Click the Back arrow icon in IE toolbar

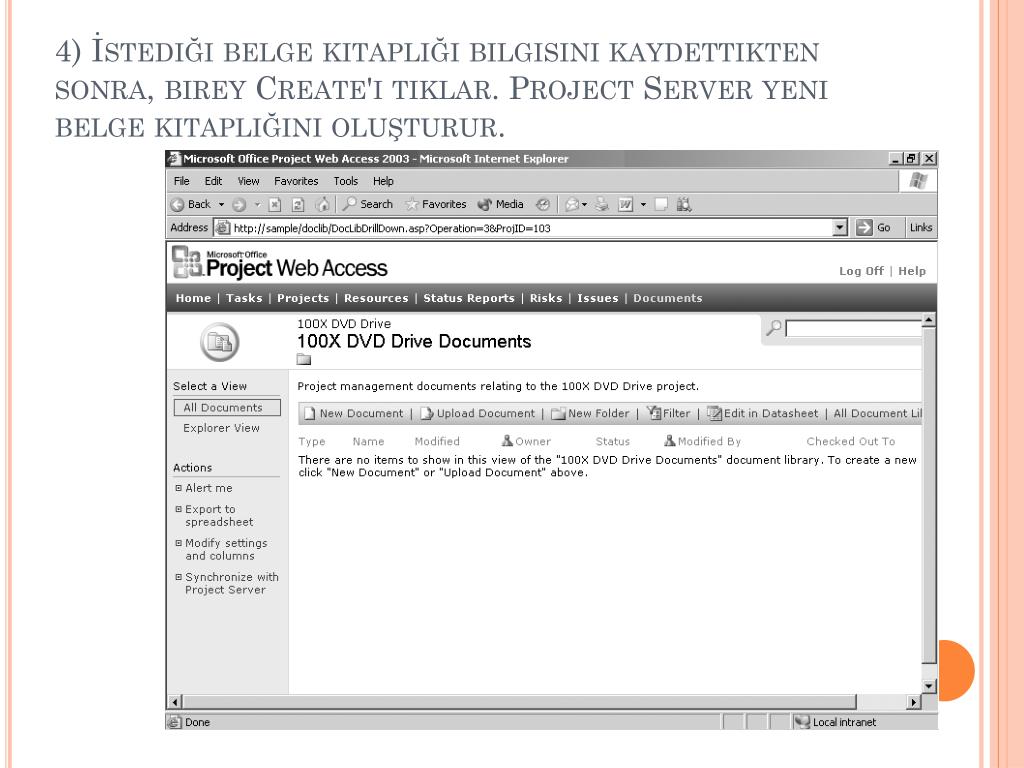click(x=177, y=204)
